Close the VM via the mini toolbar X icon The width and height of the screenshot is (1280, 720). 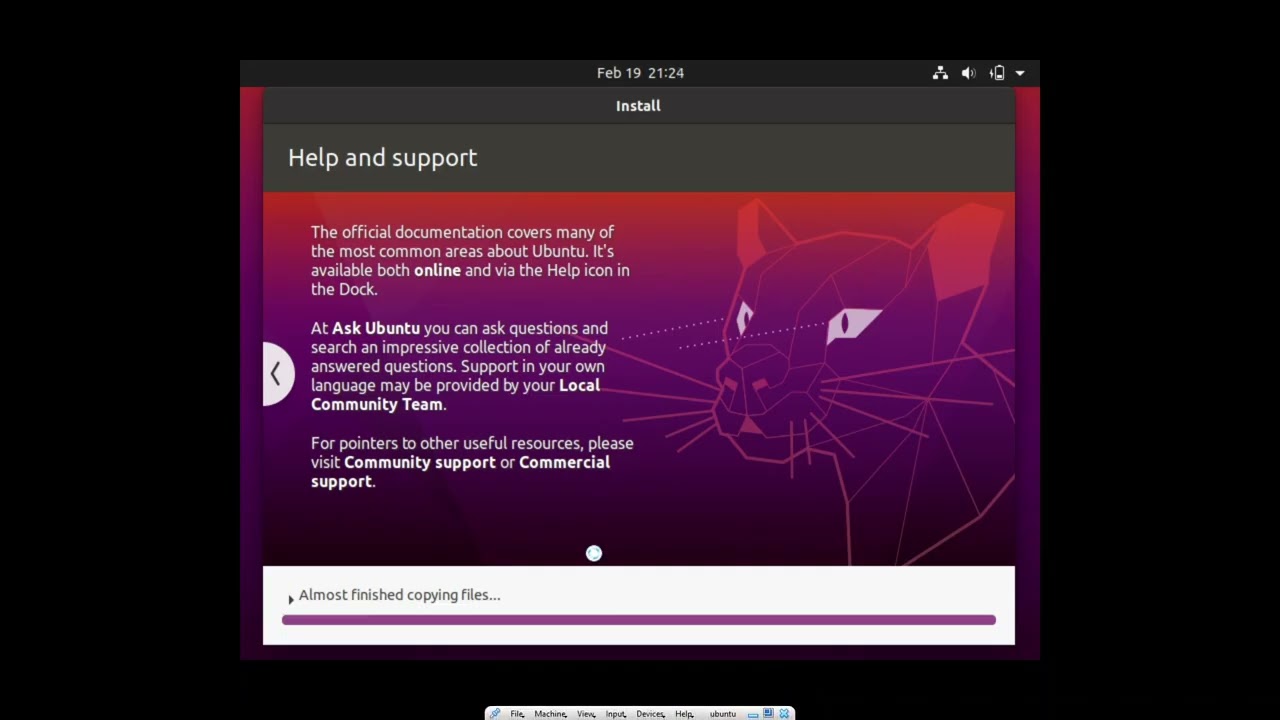784,714
